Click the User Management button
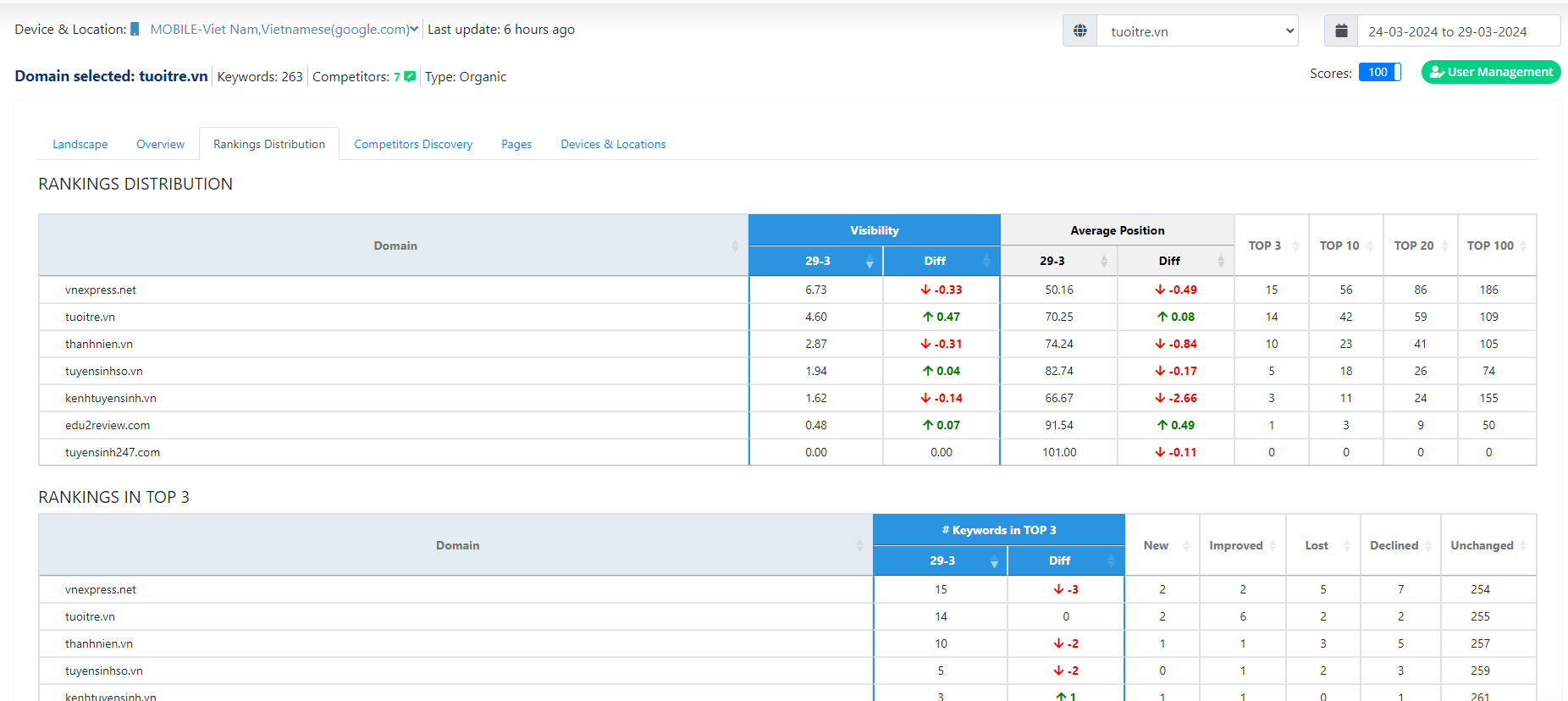 pyautogui.click(x=1491, y=72)
